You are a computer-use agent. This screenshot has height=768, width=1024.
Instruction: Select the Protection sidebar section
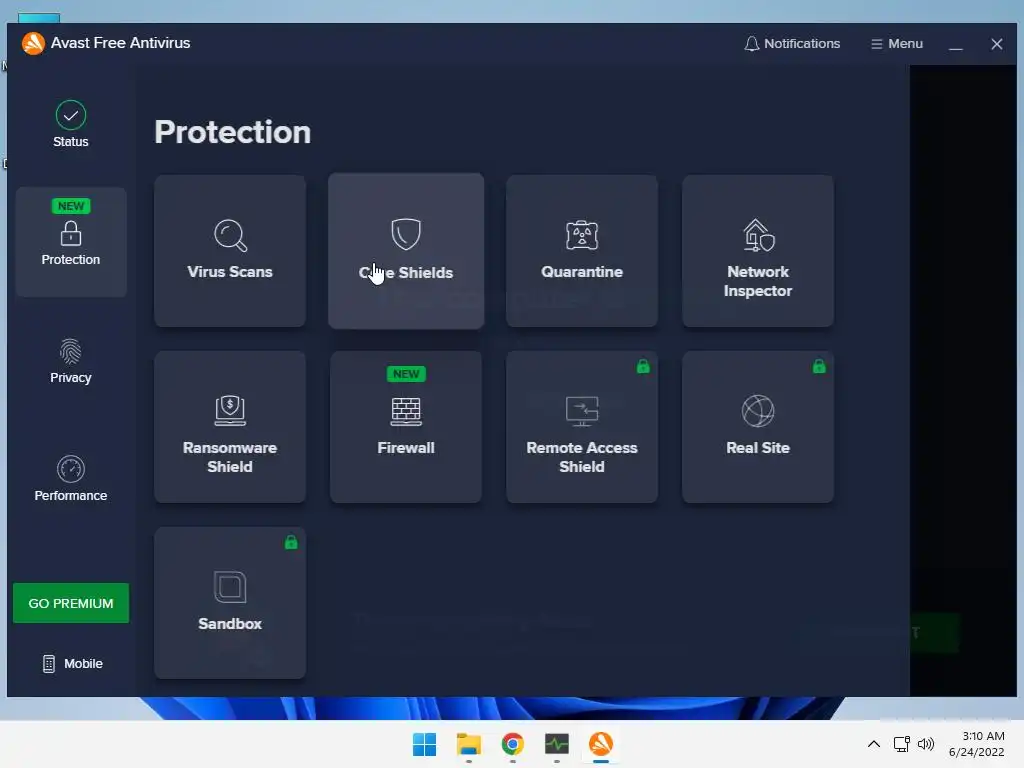71,242
